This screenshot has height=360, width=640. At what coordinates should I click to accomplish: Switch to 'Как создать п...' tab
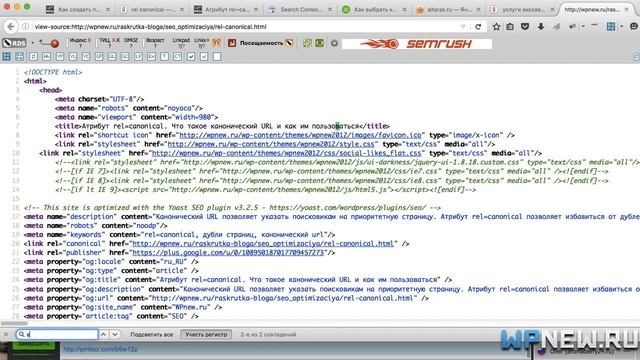78,9
